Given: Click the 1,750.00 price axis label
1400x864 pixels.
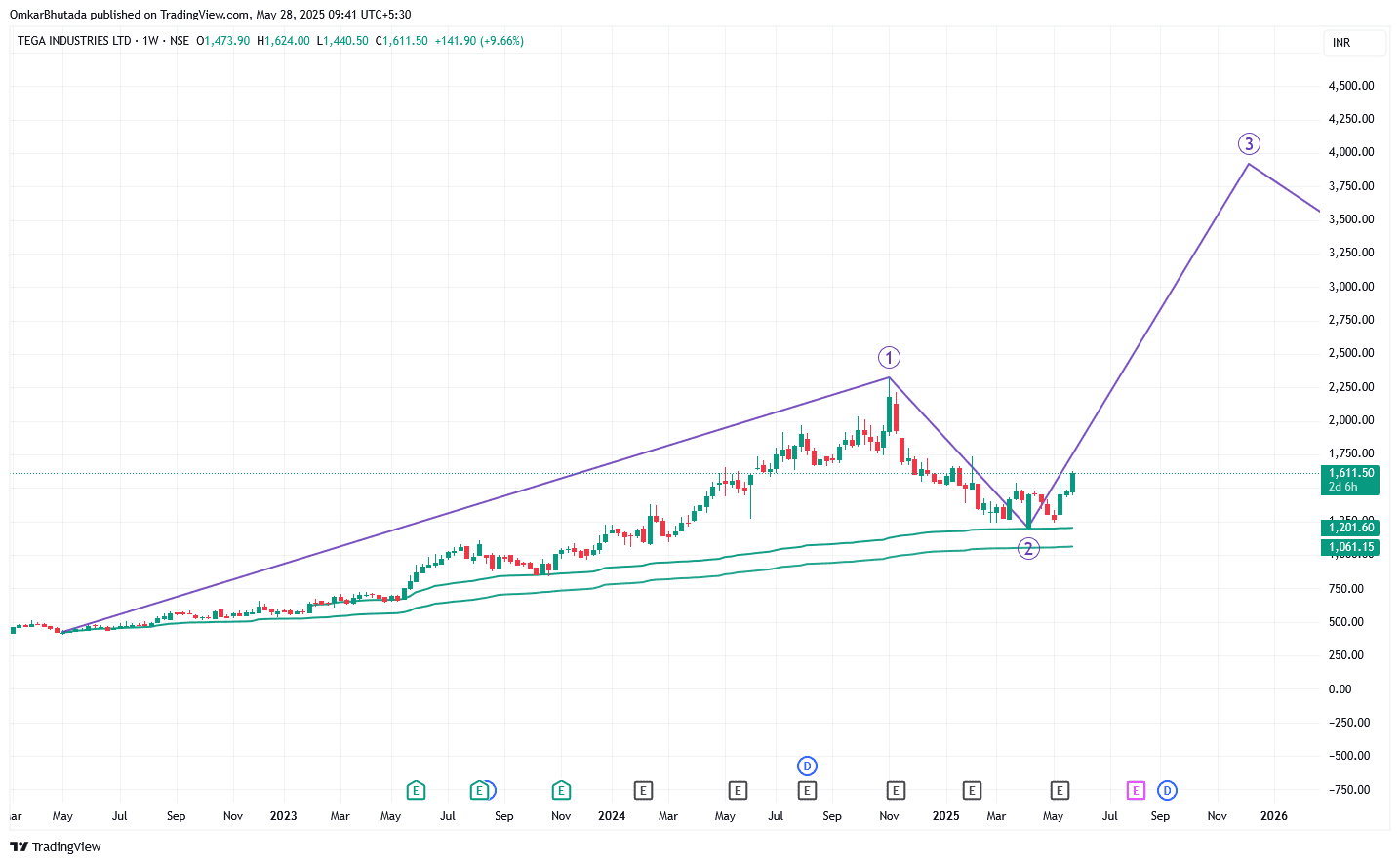Looking at the screenshot, I should [x=1351, y=453].
